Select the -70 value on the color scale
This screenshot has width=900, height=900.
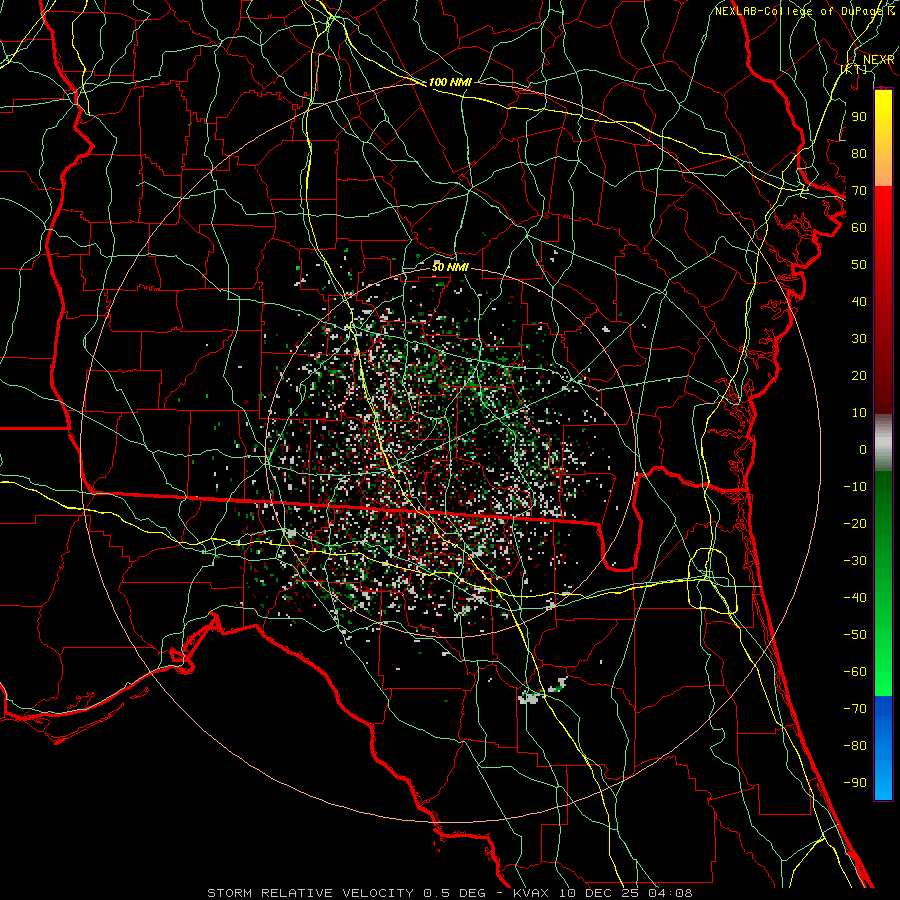855,709
